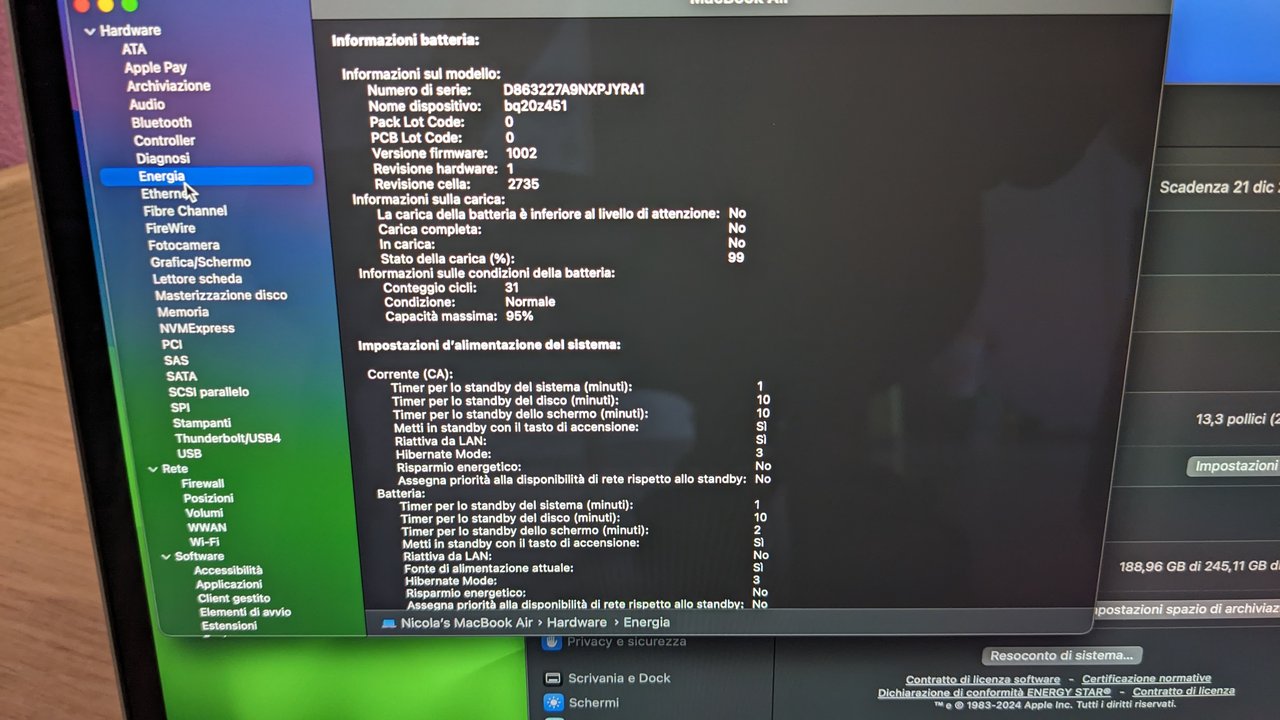Image resolution: width=1280 pixels, height=720 pixels.
Task: Click Hardware in the path bar
Action: click(577, 623)
